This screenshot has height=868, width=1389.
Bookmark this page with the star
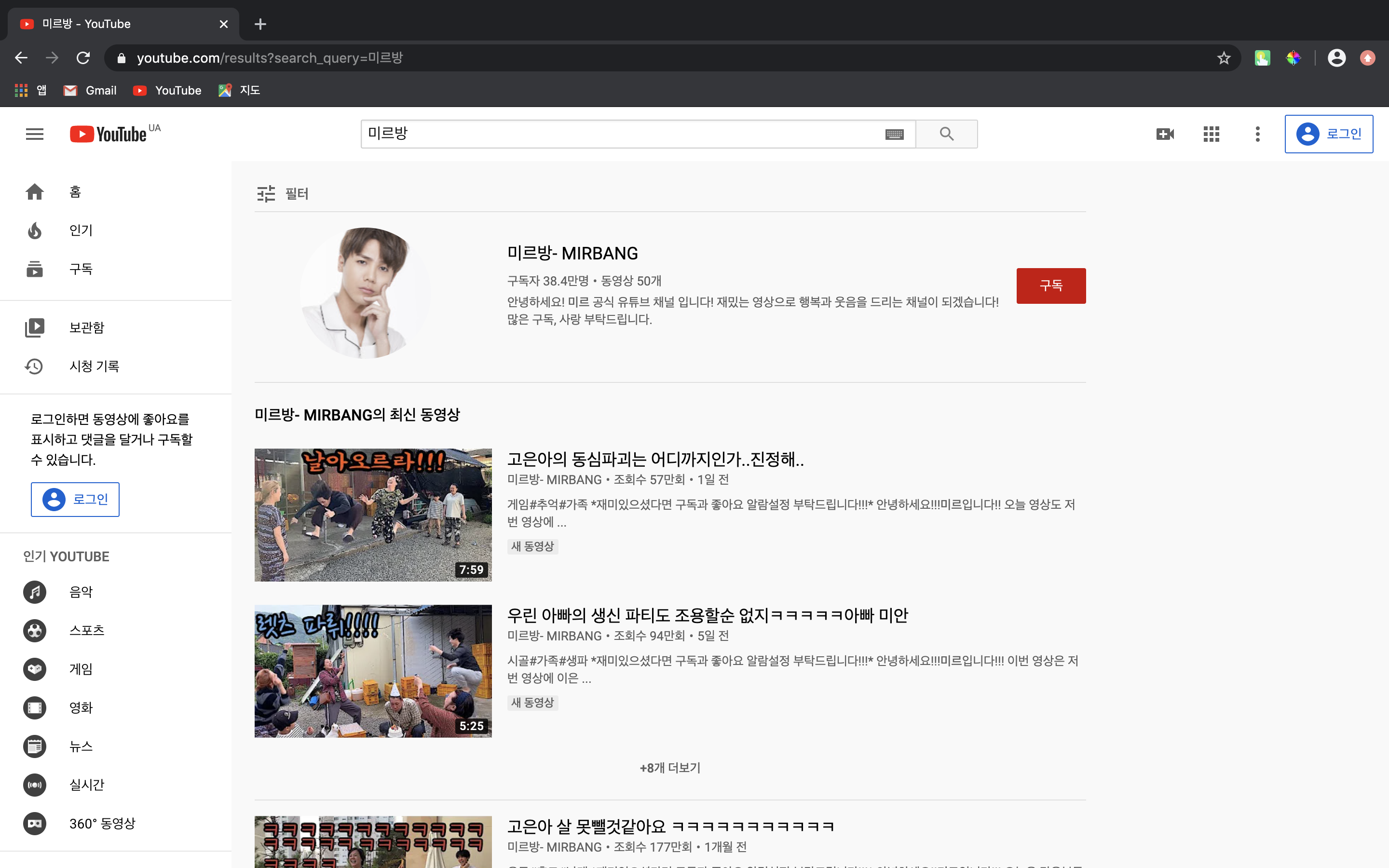point(1223,58)
